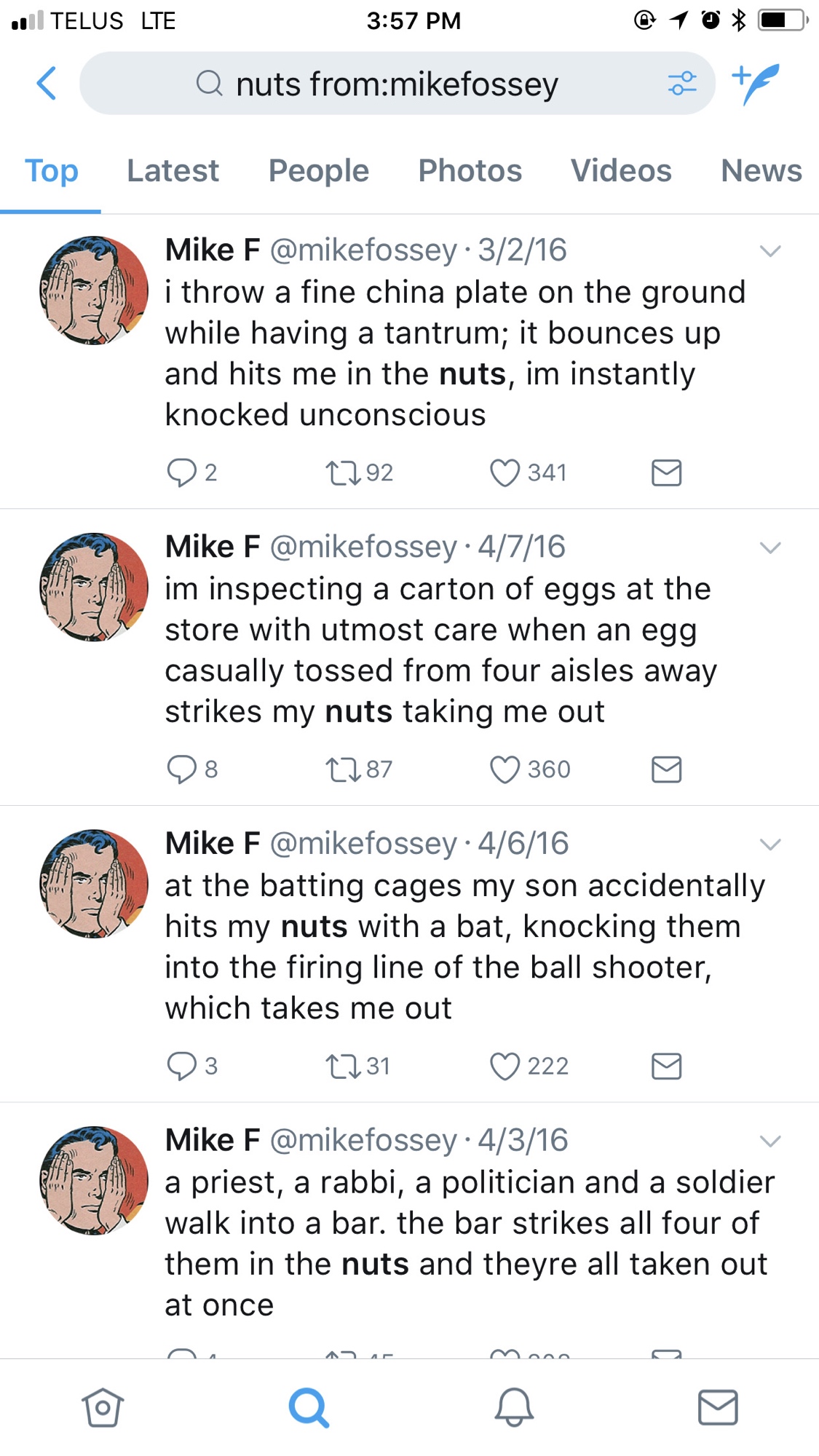Edit the search query field
Screen dimensions: 819x1456
(397, 84)
